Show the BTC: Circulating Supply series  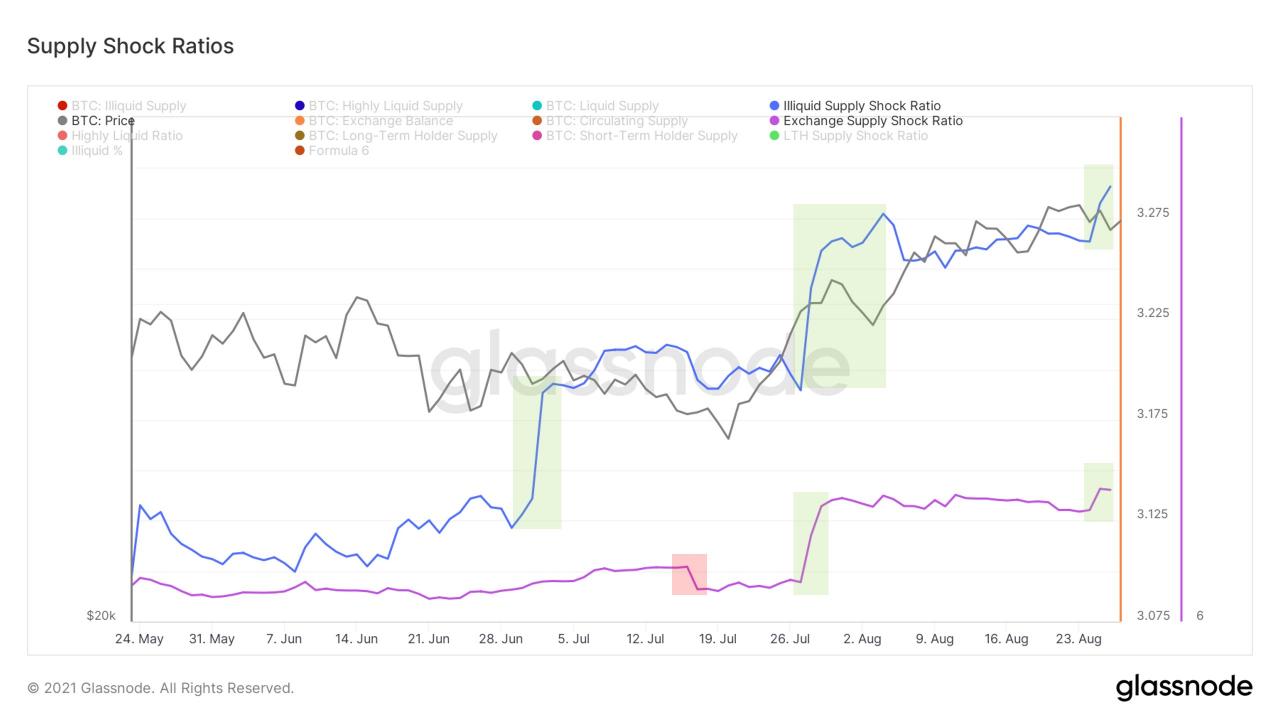[616, 121]
